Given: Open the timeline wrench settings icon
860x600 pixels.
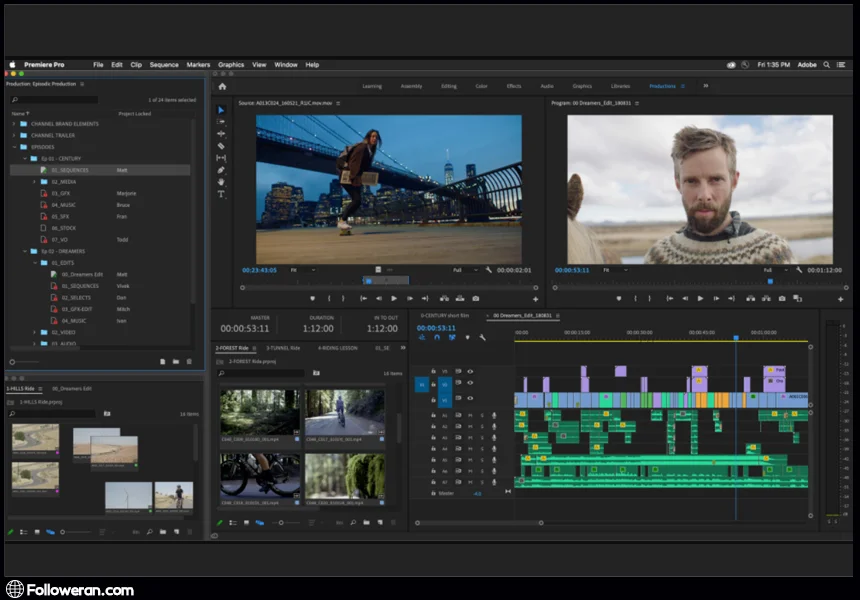Looking at the screenshot, I should (482, 338).
